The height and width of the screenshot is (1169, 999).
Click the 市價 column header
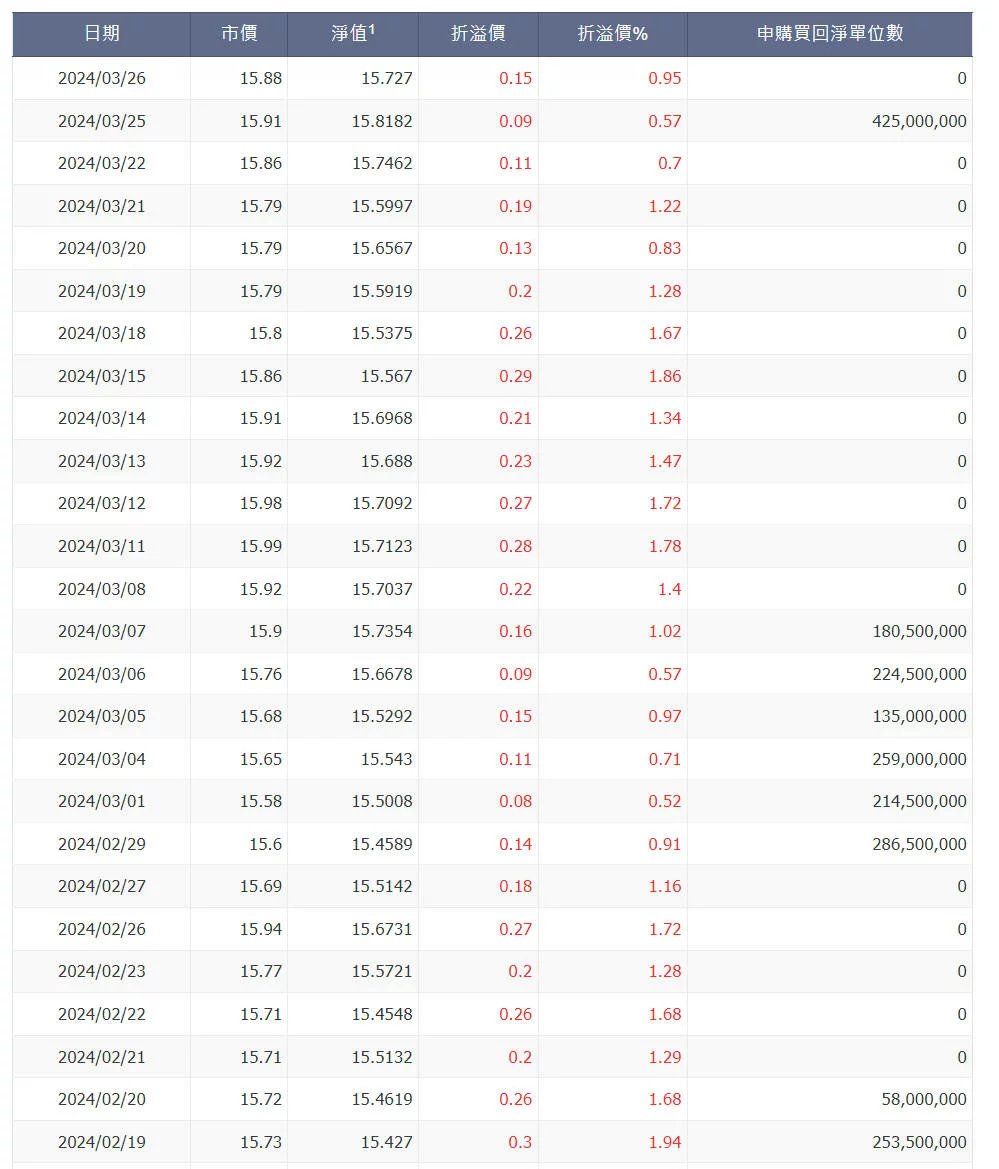click(x=239, y=34)
